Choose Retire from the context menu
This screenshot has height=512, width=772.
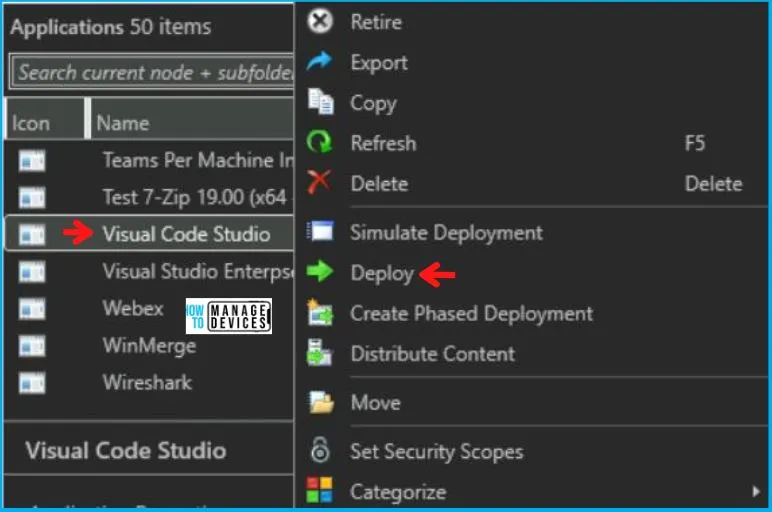pyautogui.click(x=532, y=22)
